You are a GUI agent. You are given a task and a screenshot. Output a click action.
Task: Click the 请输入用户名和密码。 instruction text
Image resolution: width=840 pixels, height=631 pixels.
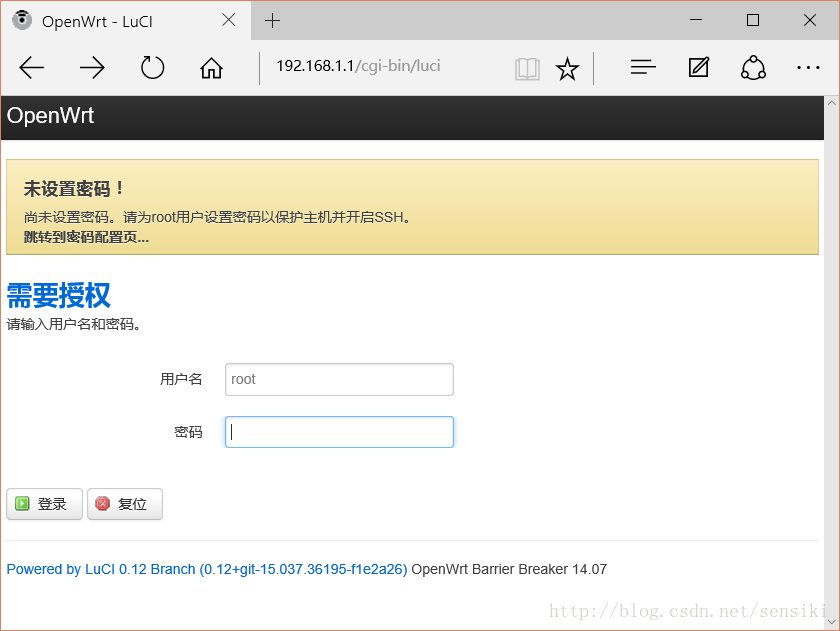pos(73,324)
